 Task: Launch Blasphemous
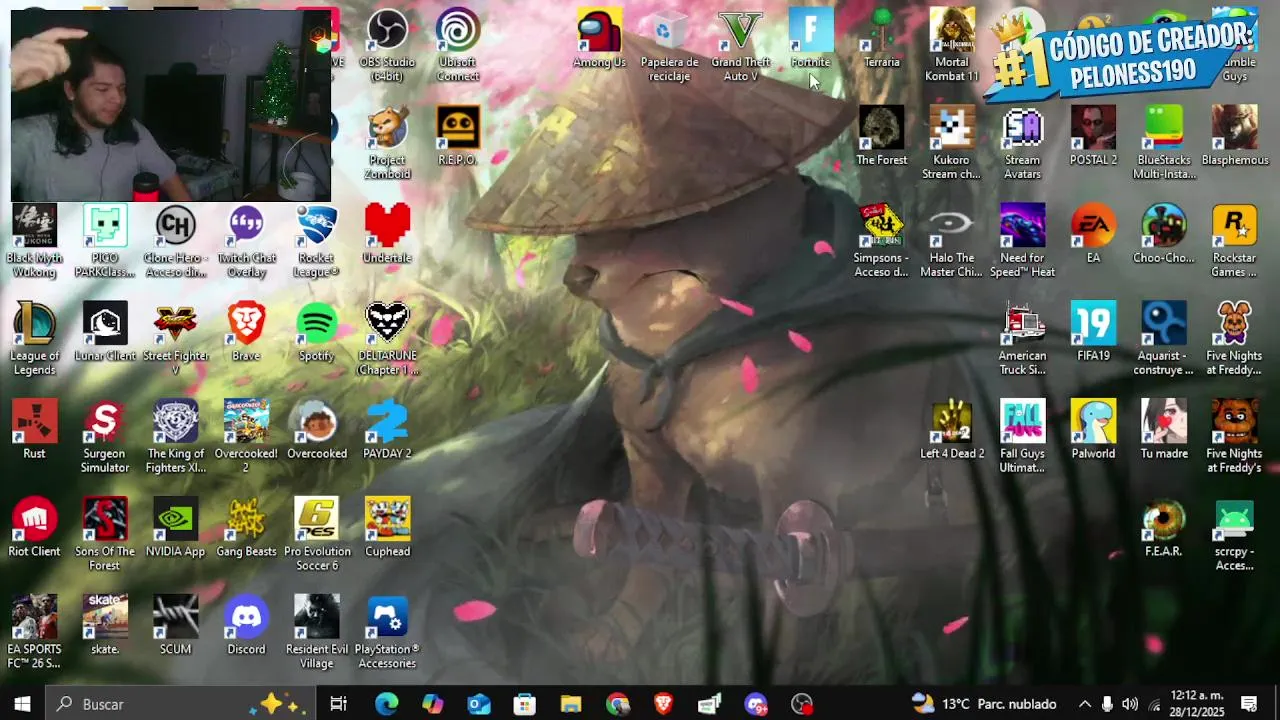pyautogui.click(x=1235, y=137)
